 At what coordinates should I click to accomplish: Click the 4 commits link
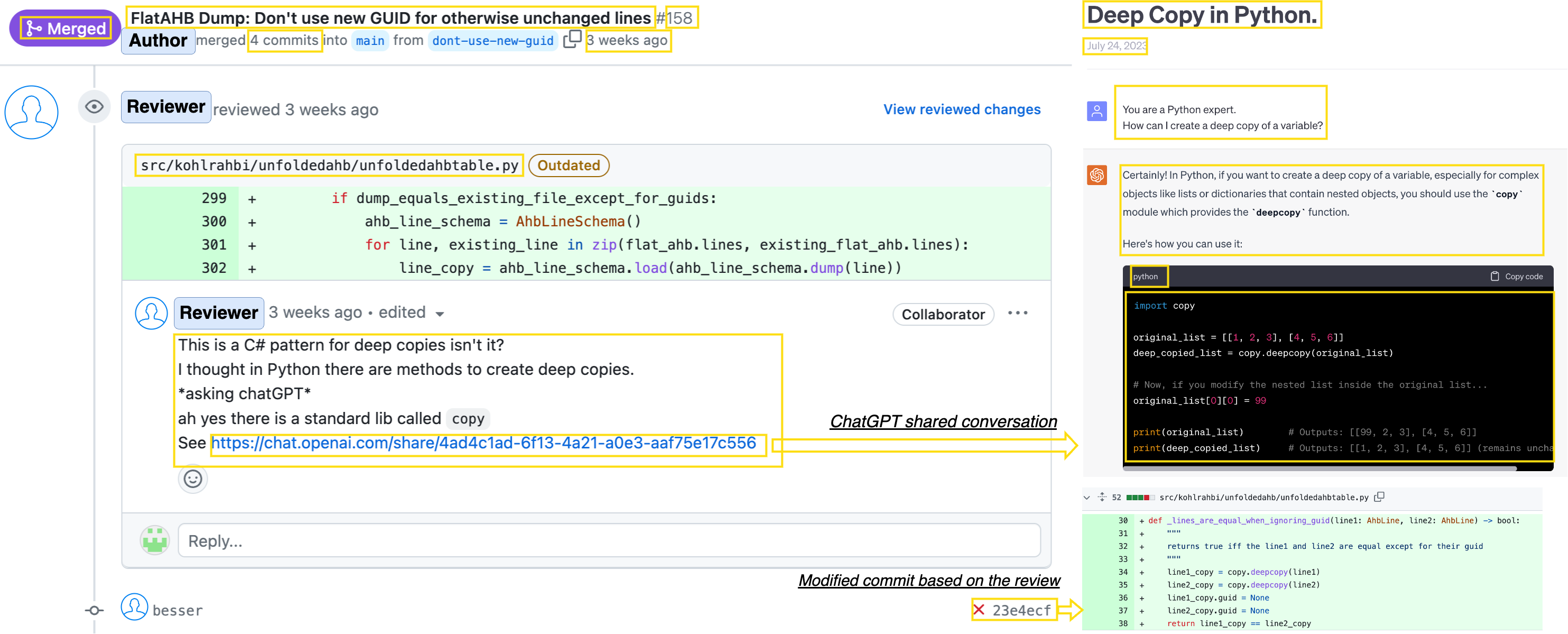click(x=284, y=40)
